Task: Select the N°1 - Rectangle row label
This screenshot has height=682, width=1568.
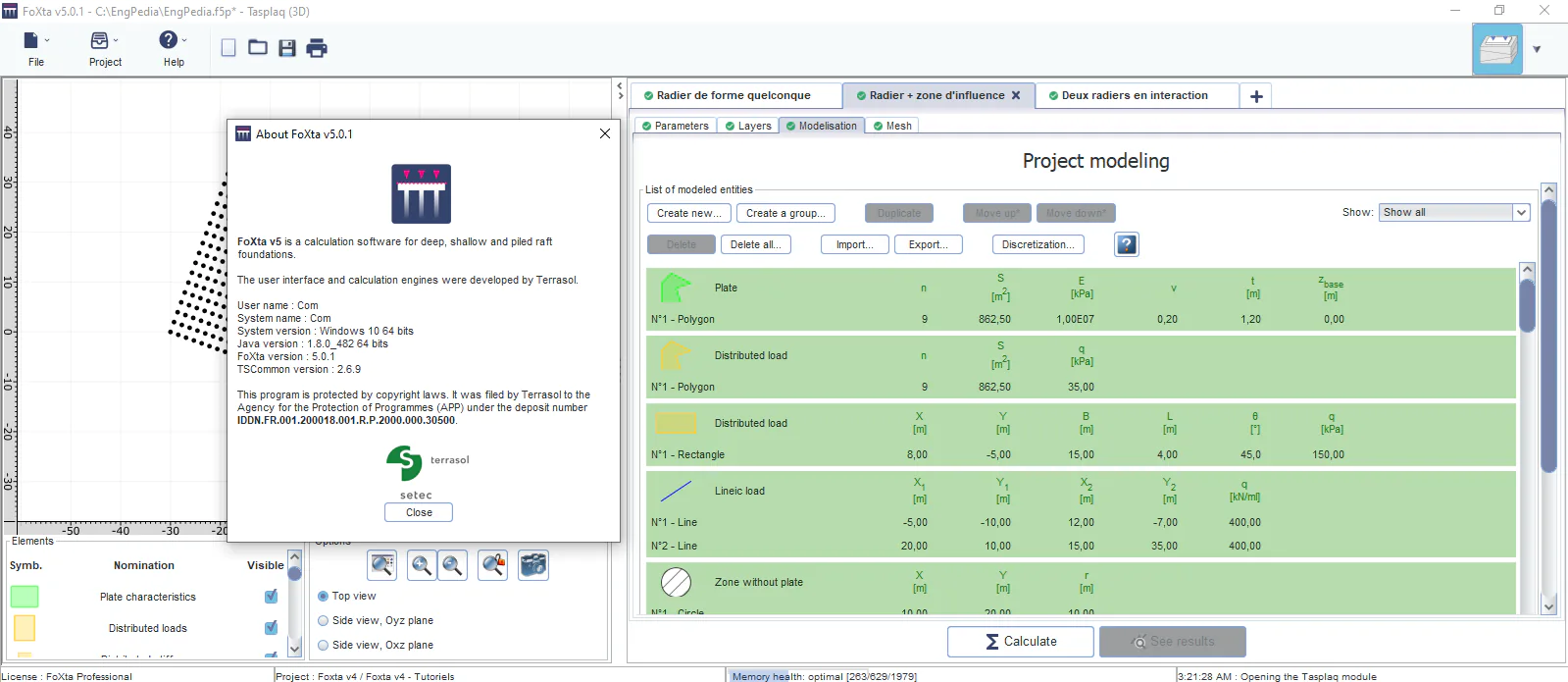Action: point(687,454)
